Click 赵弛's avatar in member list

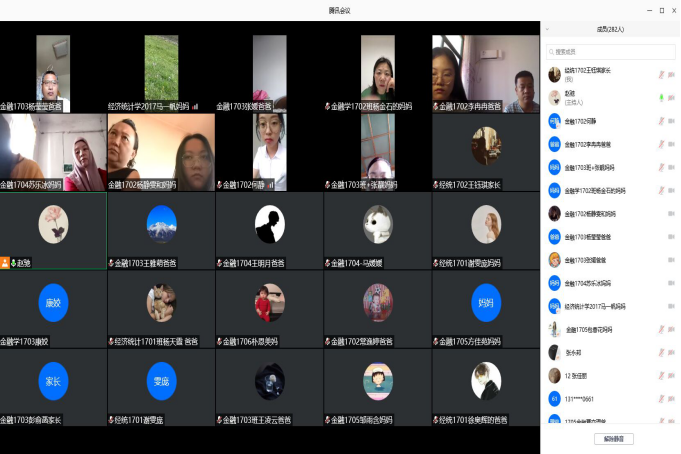click(x=554, y=97)
